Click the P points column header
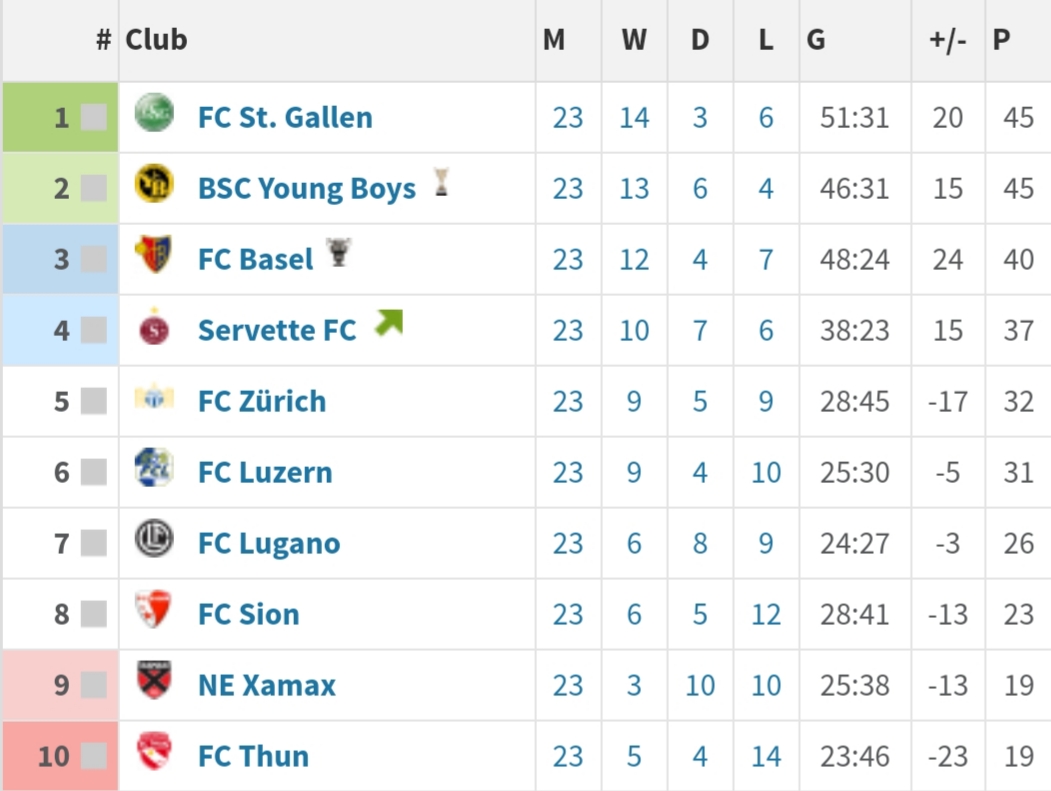Screen dimensions: 1051x791 [1001, 40]
